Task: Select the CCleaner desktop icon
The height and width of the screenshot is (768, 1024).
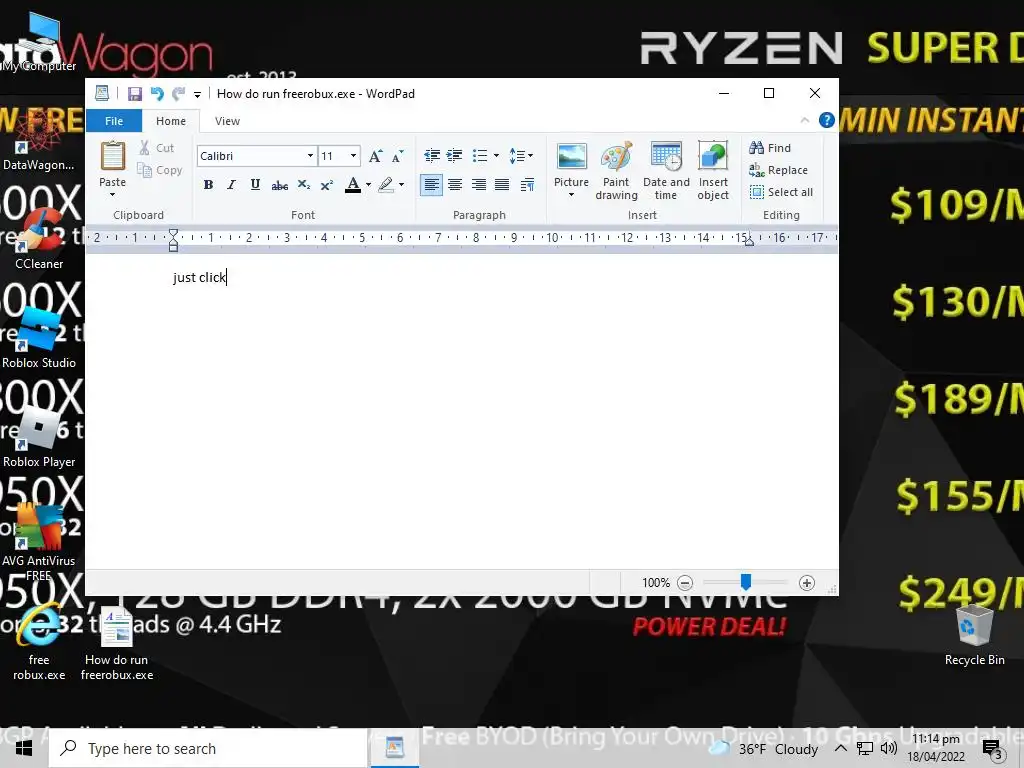Action: [39, 239]
